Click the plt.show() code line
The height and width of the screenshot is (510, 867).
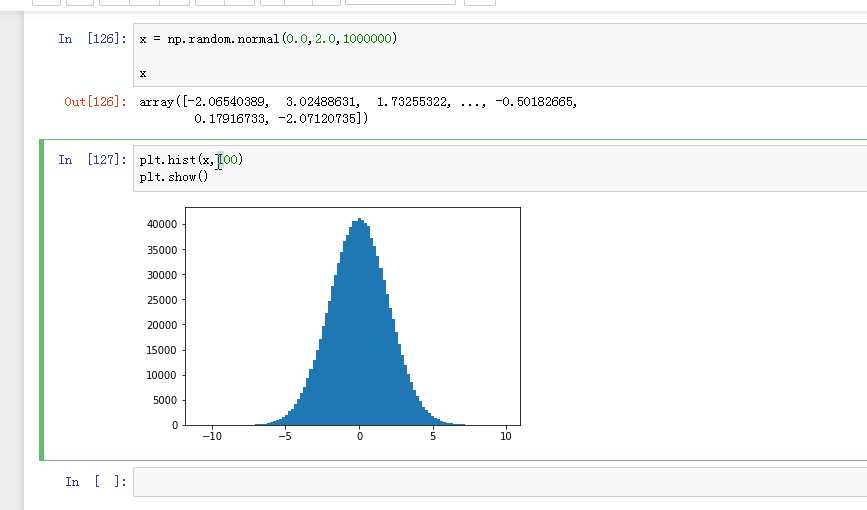[174, 177]
